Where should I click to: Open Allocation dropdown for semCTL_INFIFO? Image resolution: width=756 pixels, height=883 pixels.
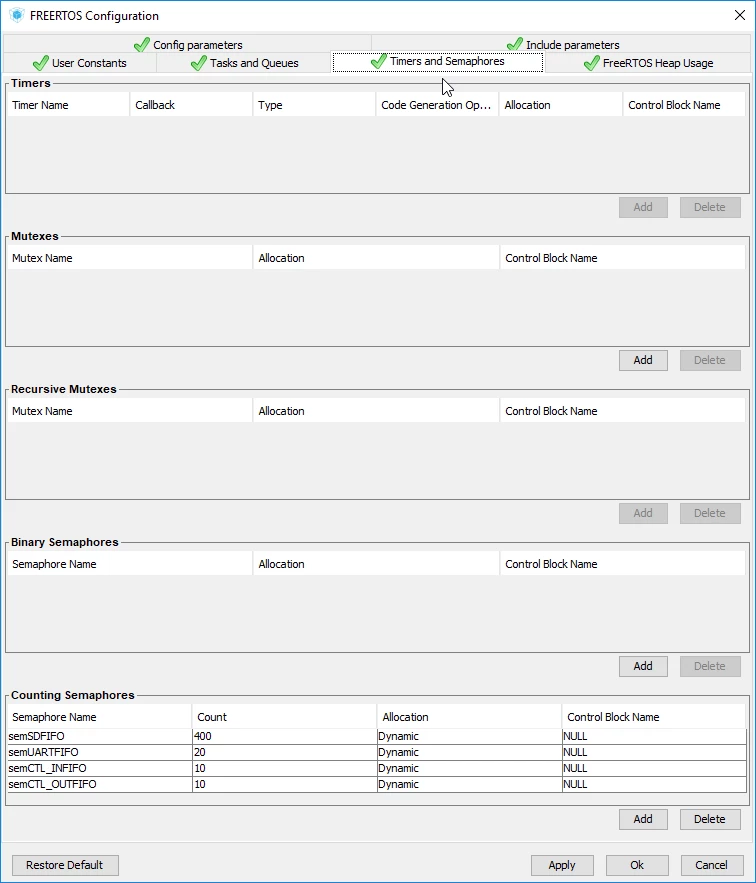click(469, 768)
